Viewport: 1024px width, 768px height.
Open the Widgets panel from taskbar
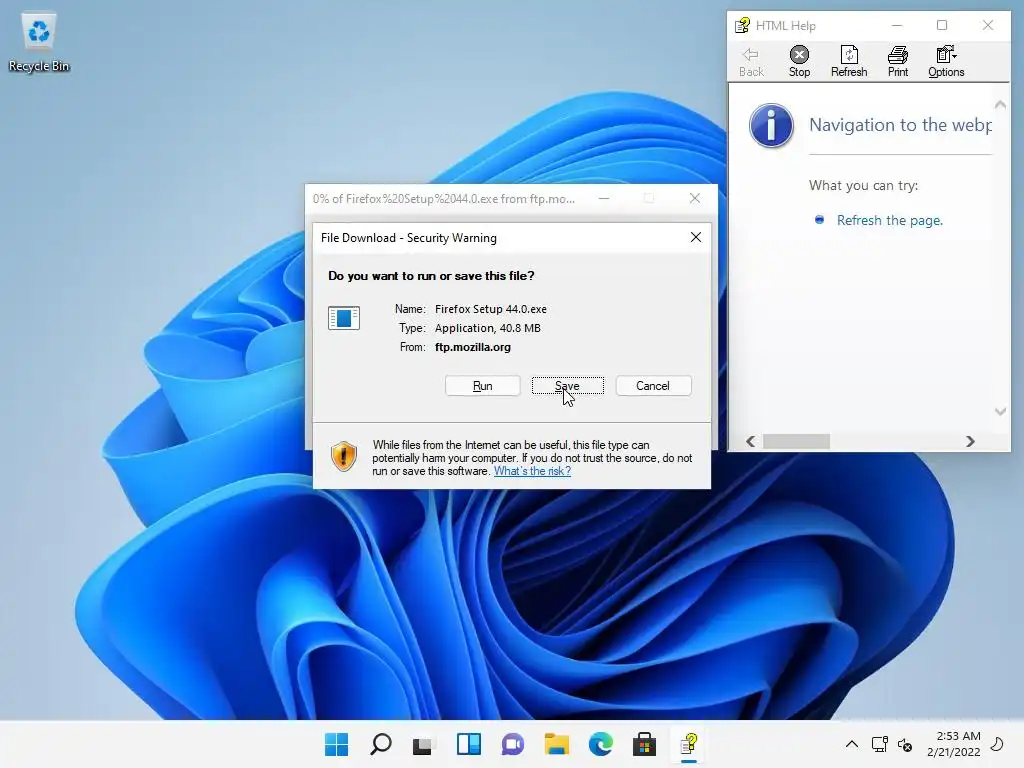(x=469, y=744)
